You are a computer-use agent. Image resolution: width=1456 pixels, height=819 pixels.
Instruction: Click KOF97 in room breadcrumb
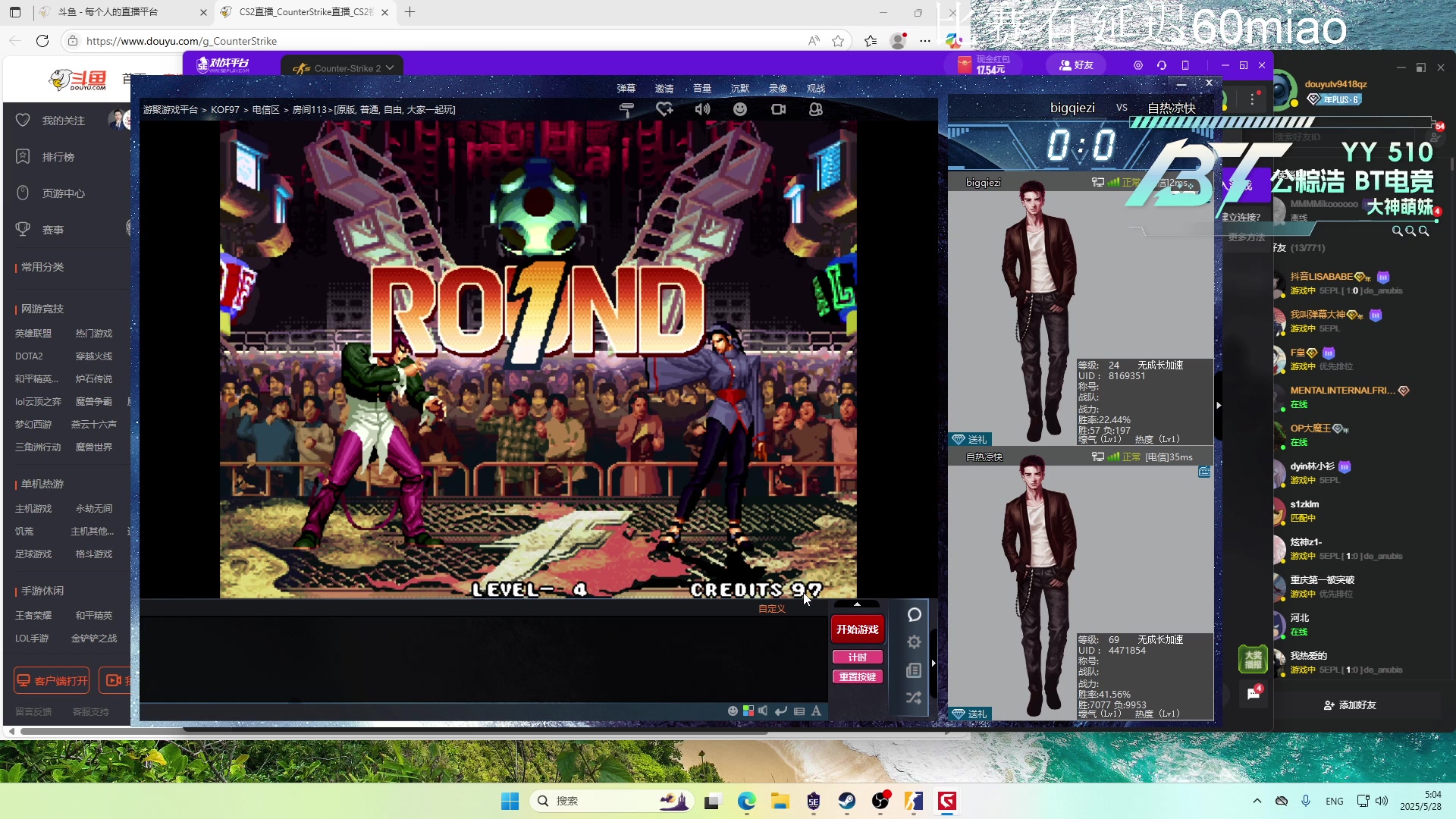(225, 110)
